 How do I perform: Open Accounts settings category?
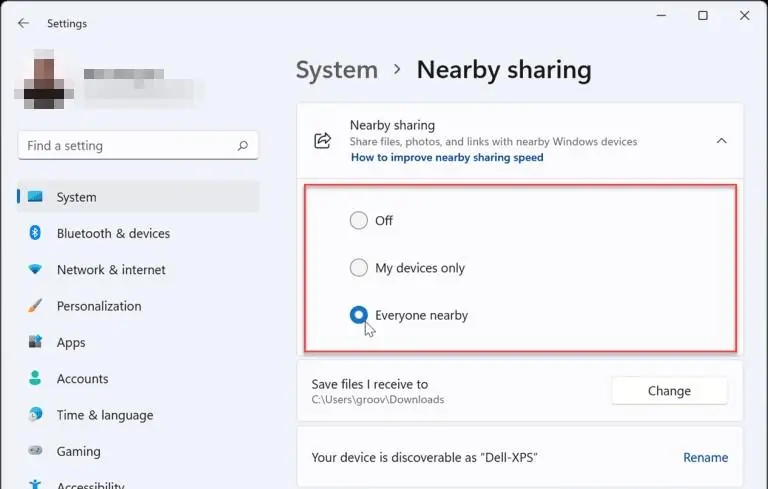point(138,378)
